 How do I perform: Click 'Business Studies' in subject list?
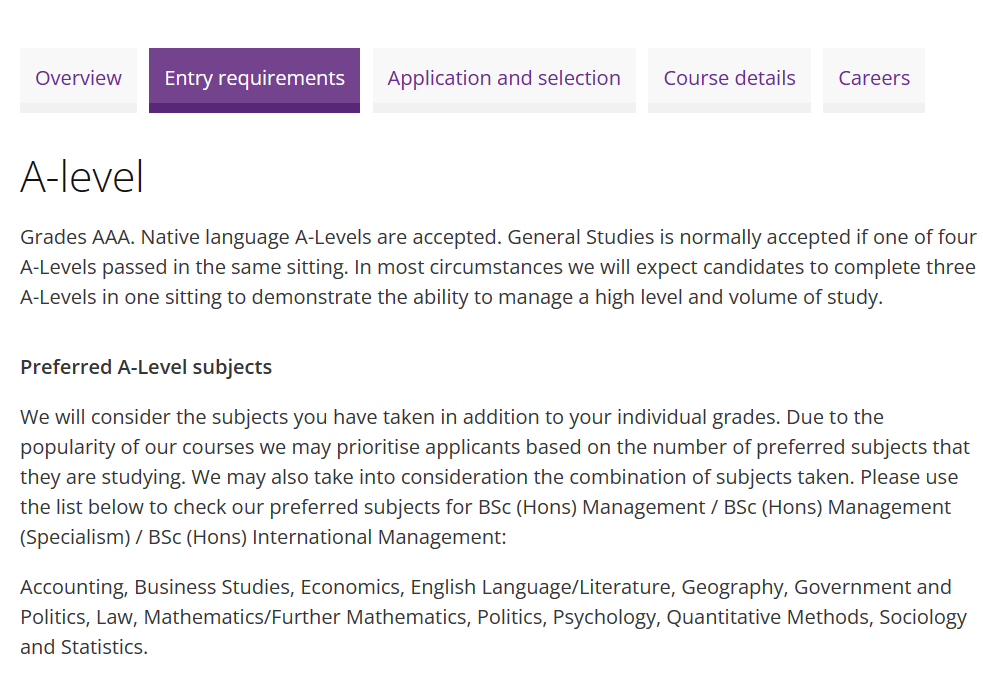[213, 587]
